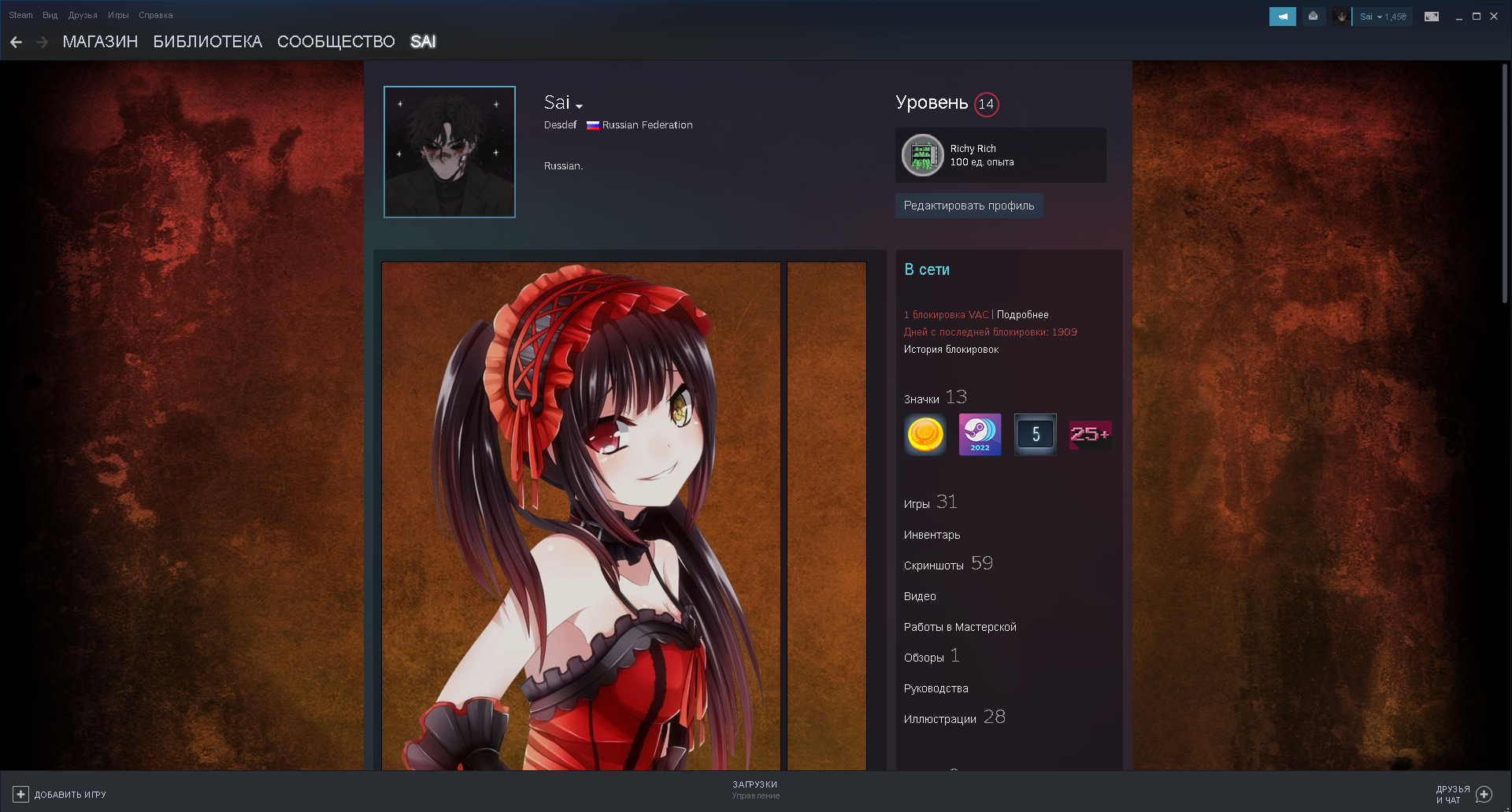Click the 100 ед. опыта text
This screenshot has height=812, width=1512.
point(982,162)
